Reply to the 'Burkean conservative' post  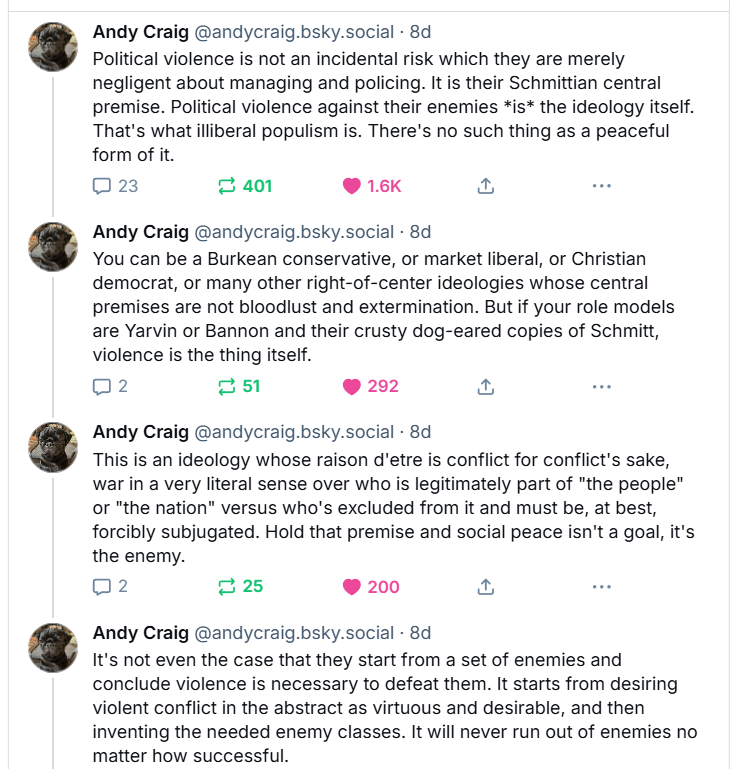(110, 386)
